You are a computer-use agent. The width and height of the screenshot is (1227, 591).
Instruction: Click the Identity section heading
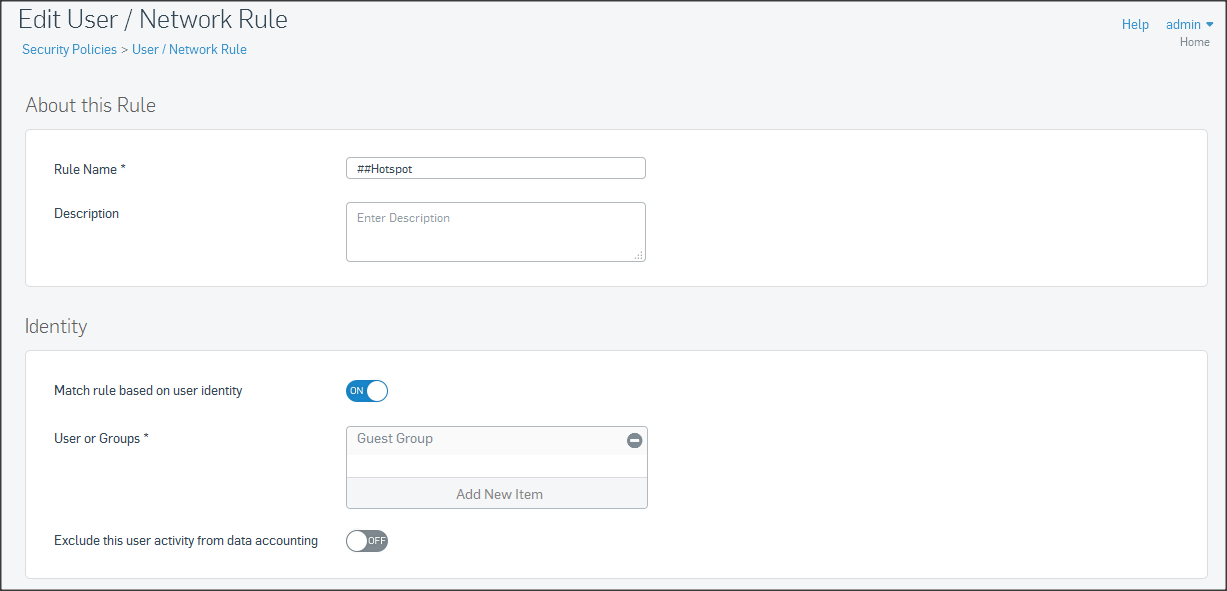[x=56, y=326]
